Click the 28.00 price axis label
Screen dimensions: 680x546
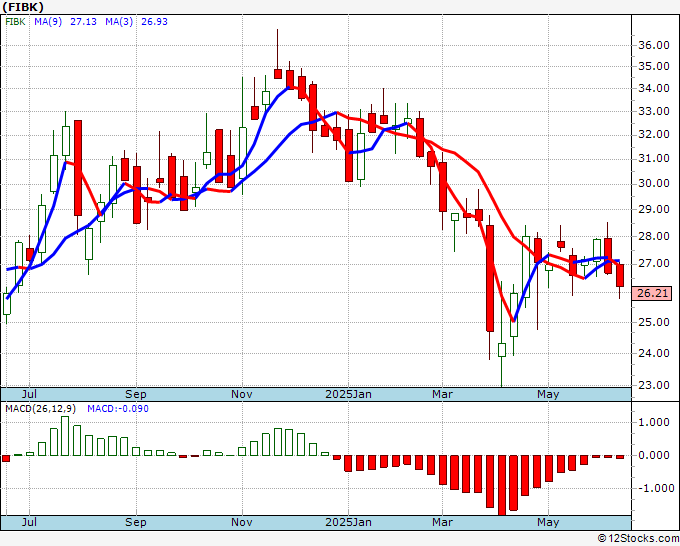coord(654,236)
